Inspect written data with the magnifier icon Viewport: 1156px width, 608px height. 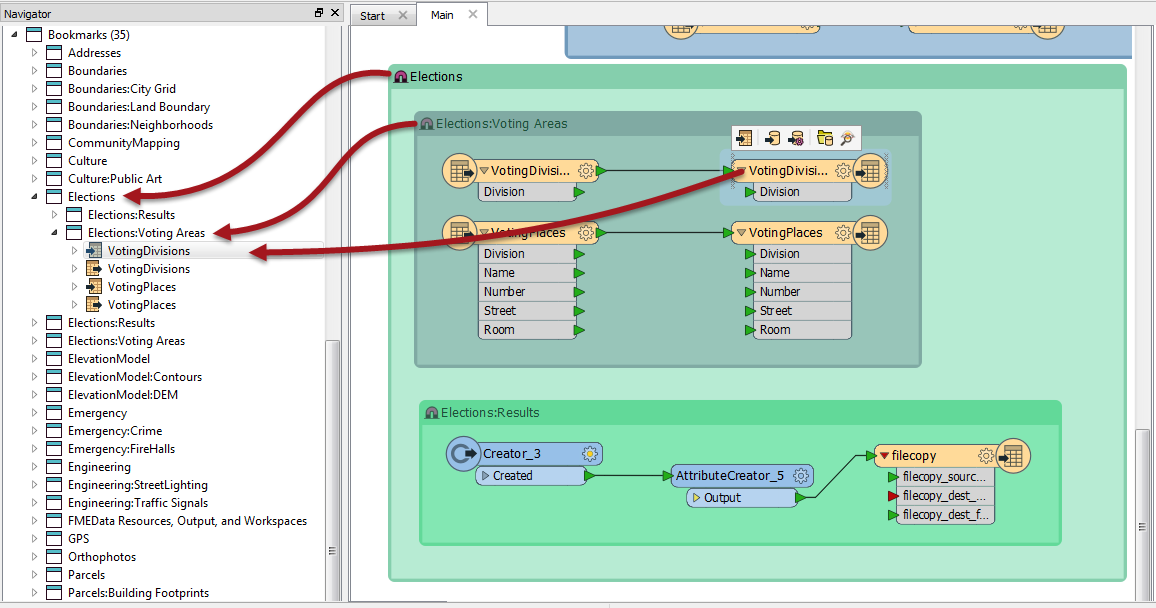pyautogui.click(x=847, y=138)
